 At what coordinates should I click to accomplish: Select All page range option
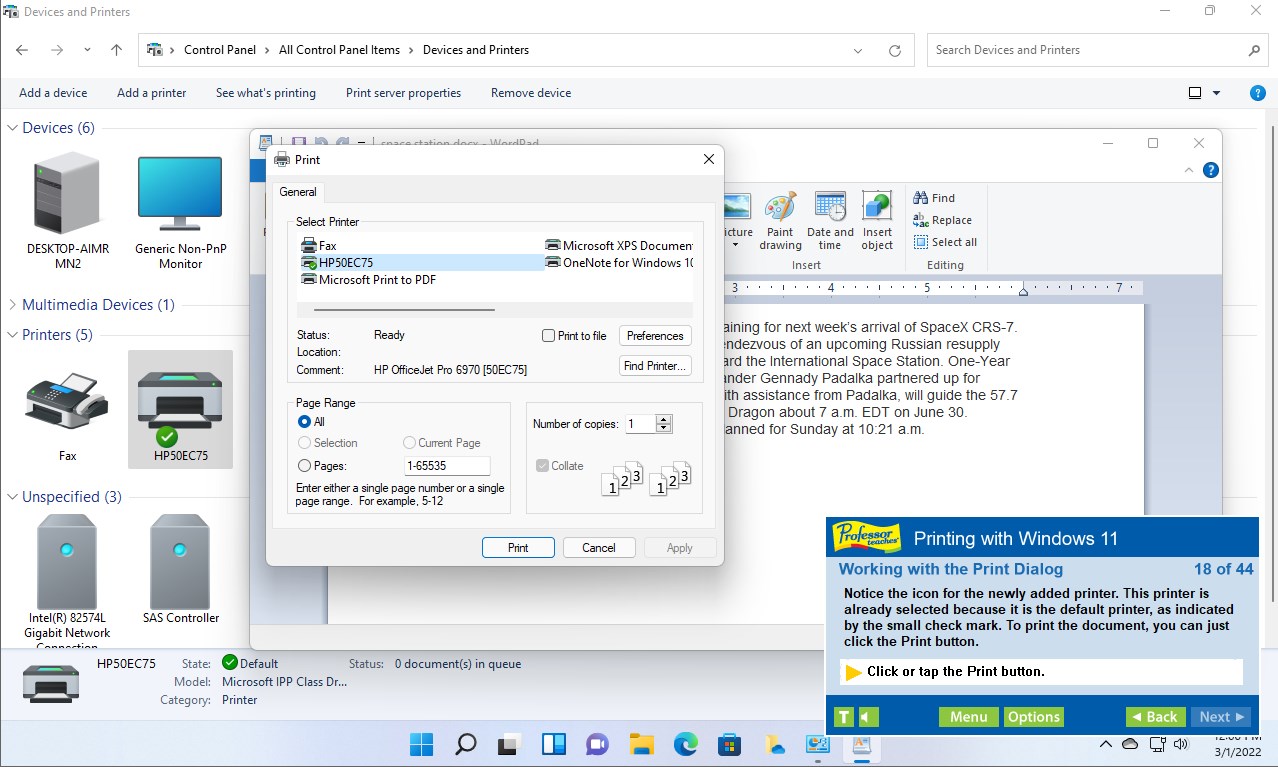pyautogui.click(x=304, y=422)
